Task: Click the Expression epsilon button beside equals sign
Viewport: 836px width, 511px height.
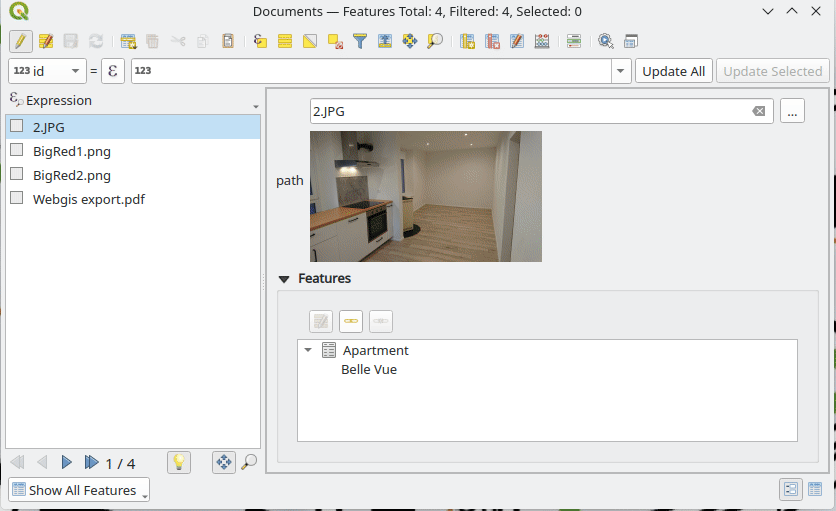Action: pos(113,71)
